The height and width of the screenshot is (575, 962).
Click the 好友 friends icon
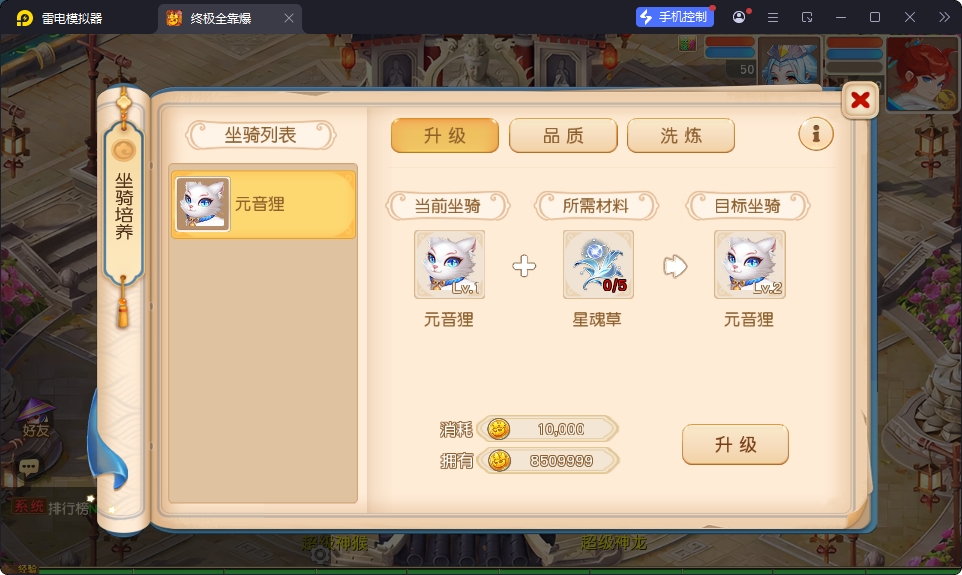(x=35, y=420)
